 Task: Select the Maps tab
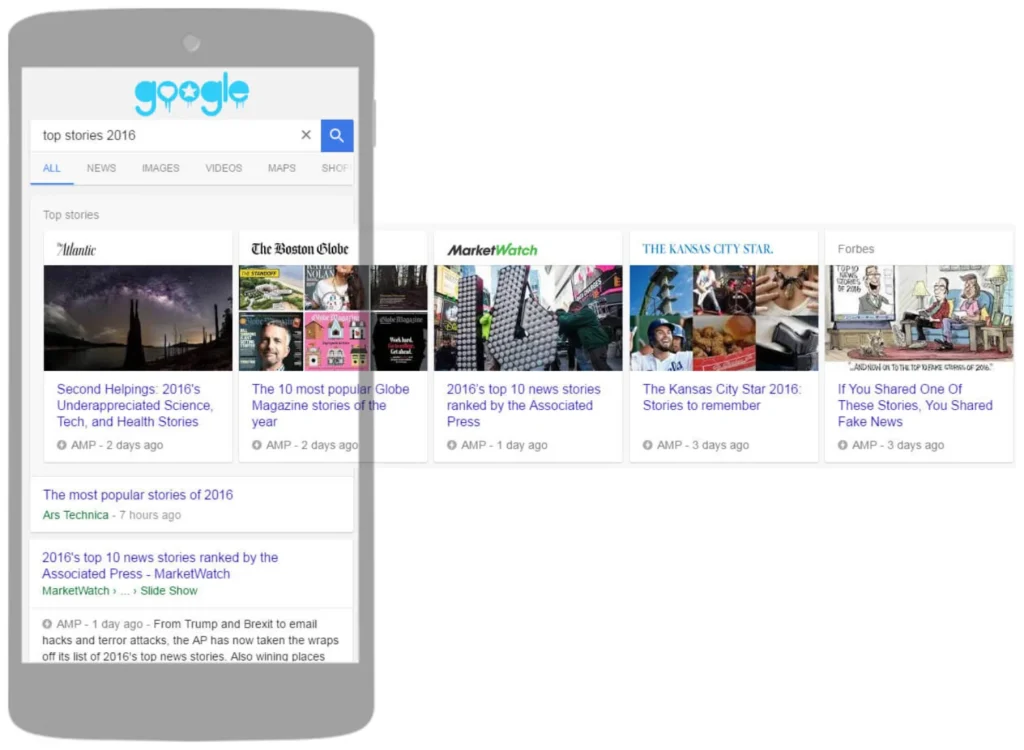click(281, 168)
